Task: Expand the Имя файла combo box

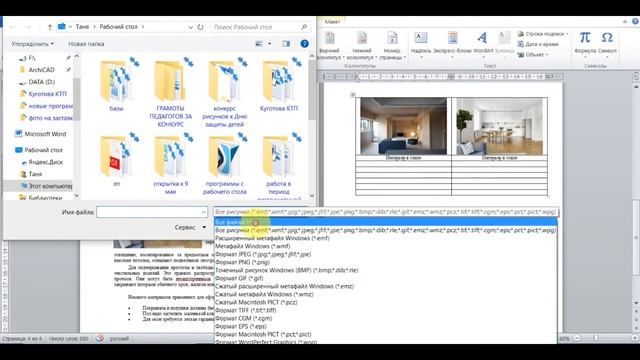Action: 204,212
